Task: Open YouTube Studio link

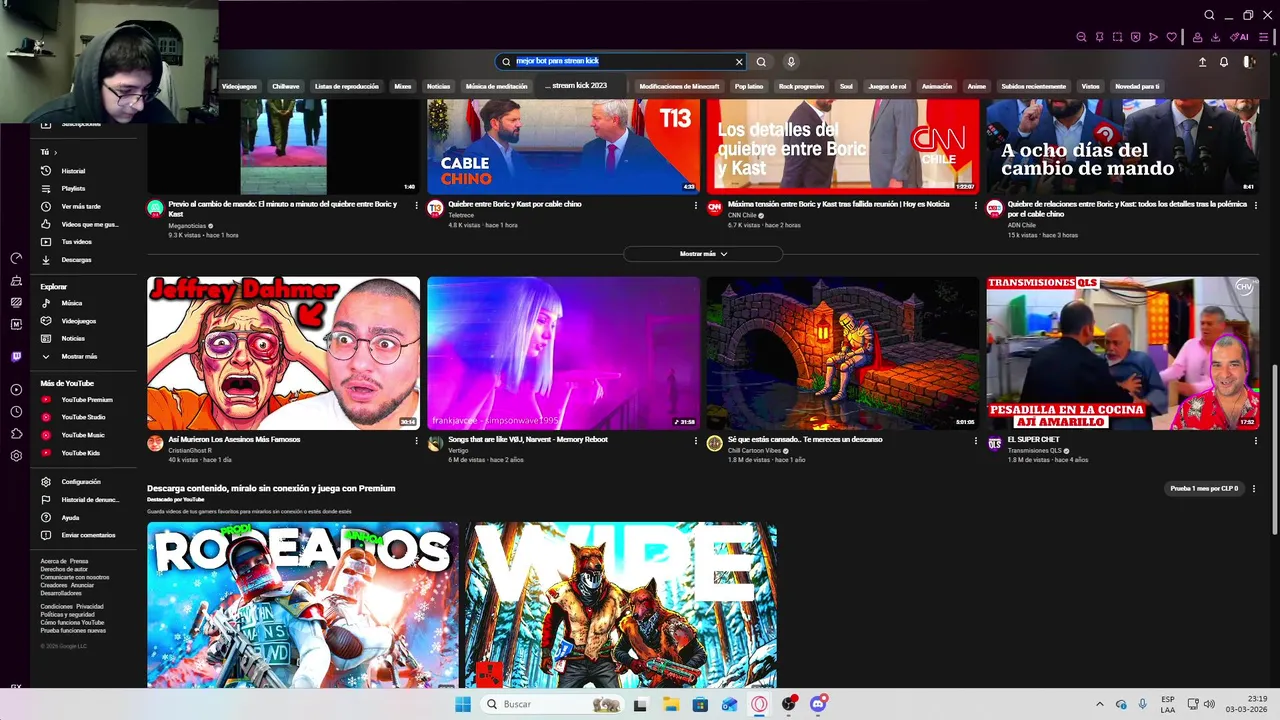Action: tap(83, 417)
